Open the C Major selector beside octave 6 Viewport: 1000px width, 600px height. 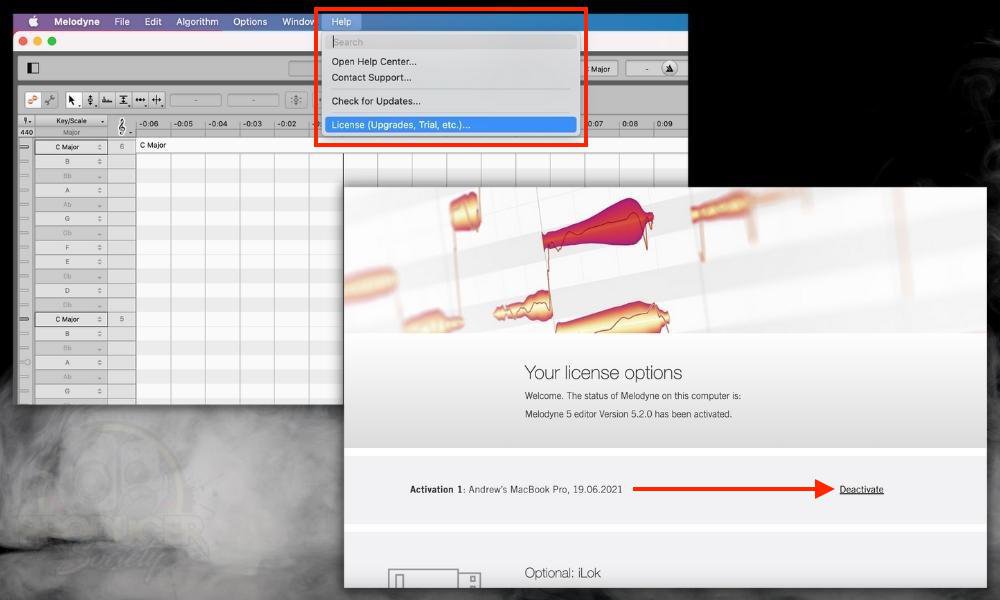click(71, 147)
